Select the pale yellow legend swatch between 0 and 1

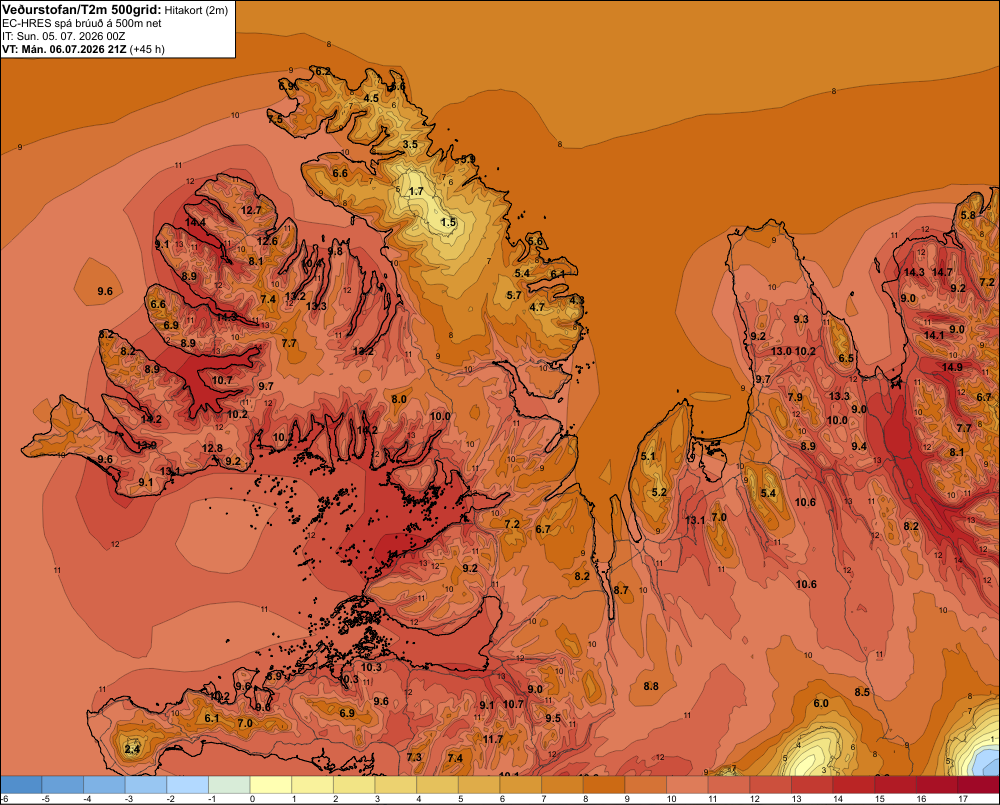click(x=271, y=785)
